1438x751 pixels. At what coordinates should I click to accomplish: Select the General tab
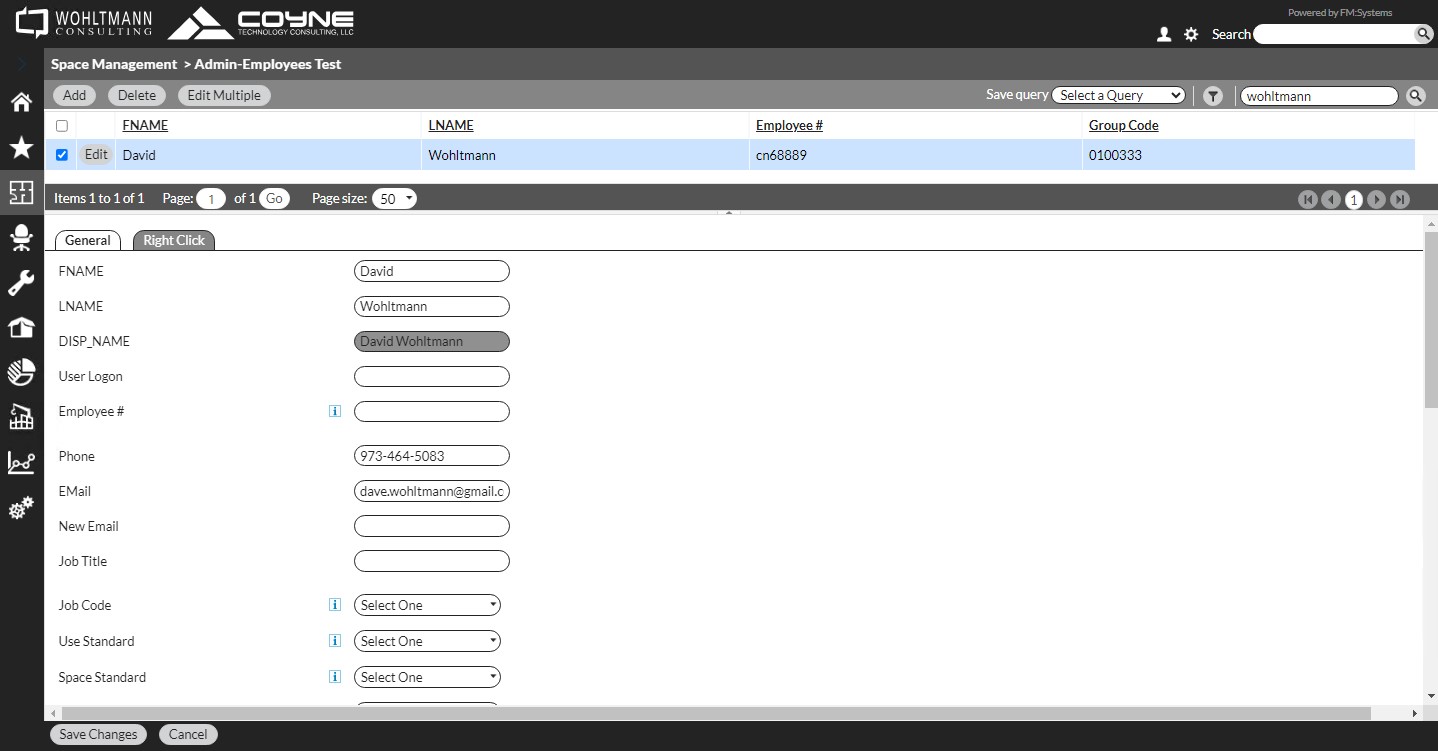(88, 240)
